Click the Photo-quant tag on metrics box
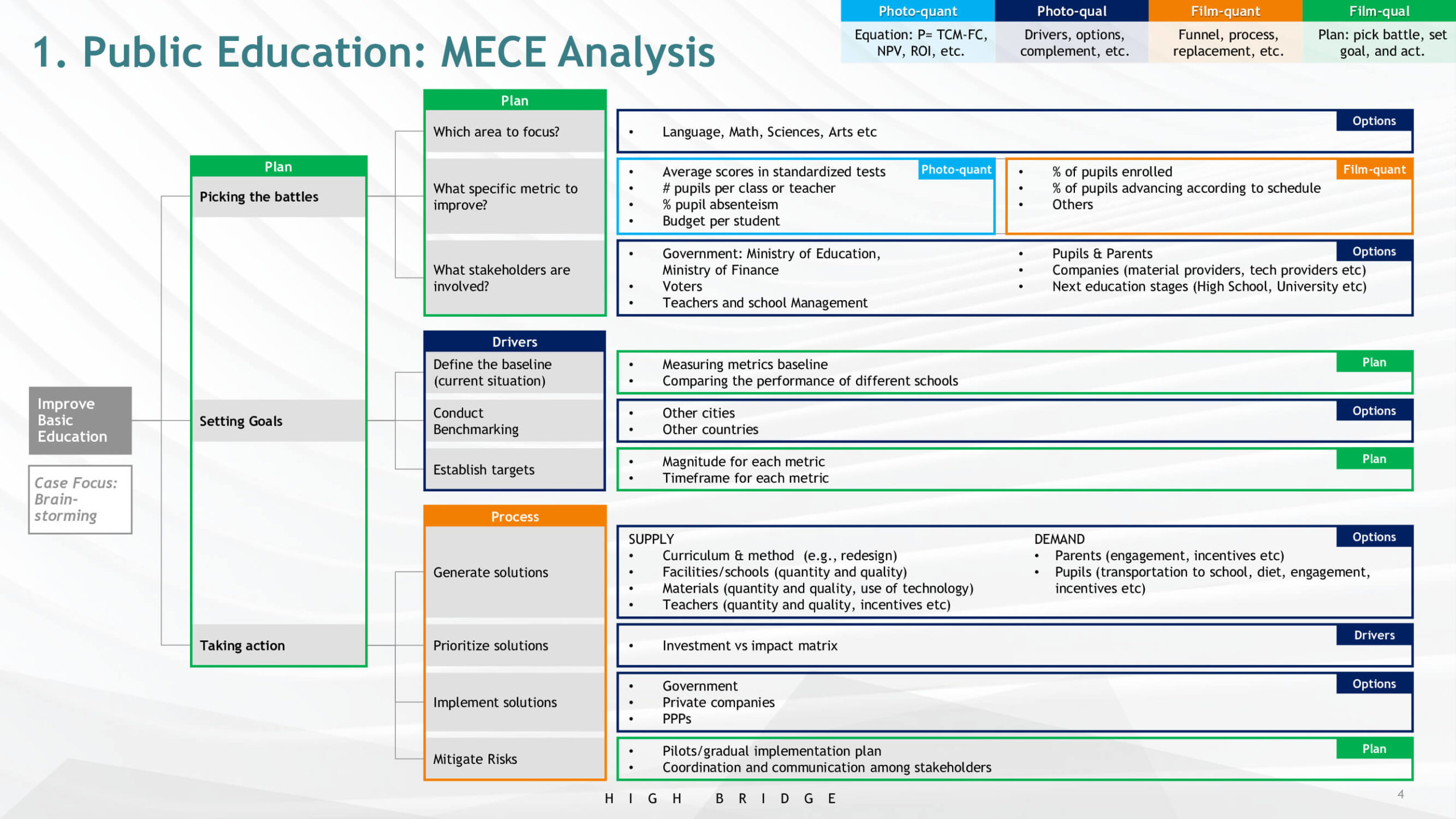 (956, 169)
